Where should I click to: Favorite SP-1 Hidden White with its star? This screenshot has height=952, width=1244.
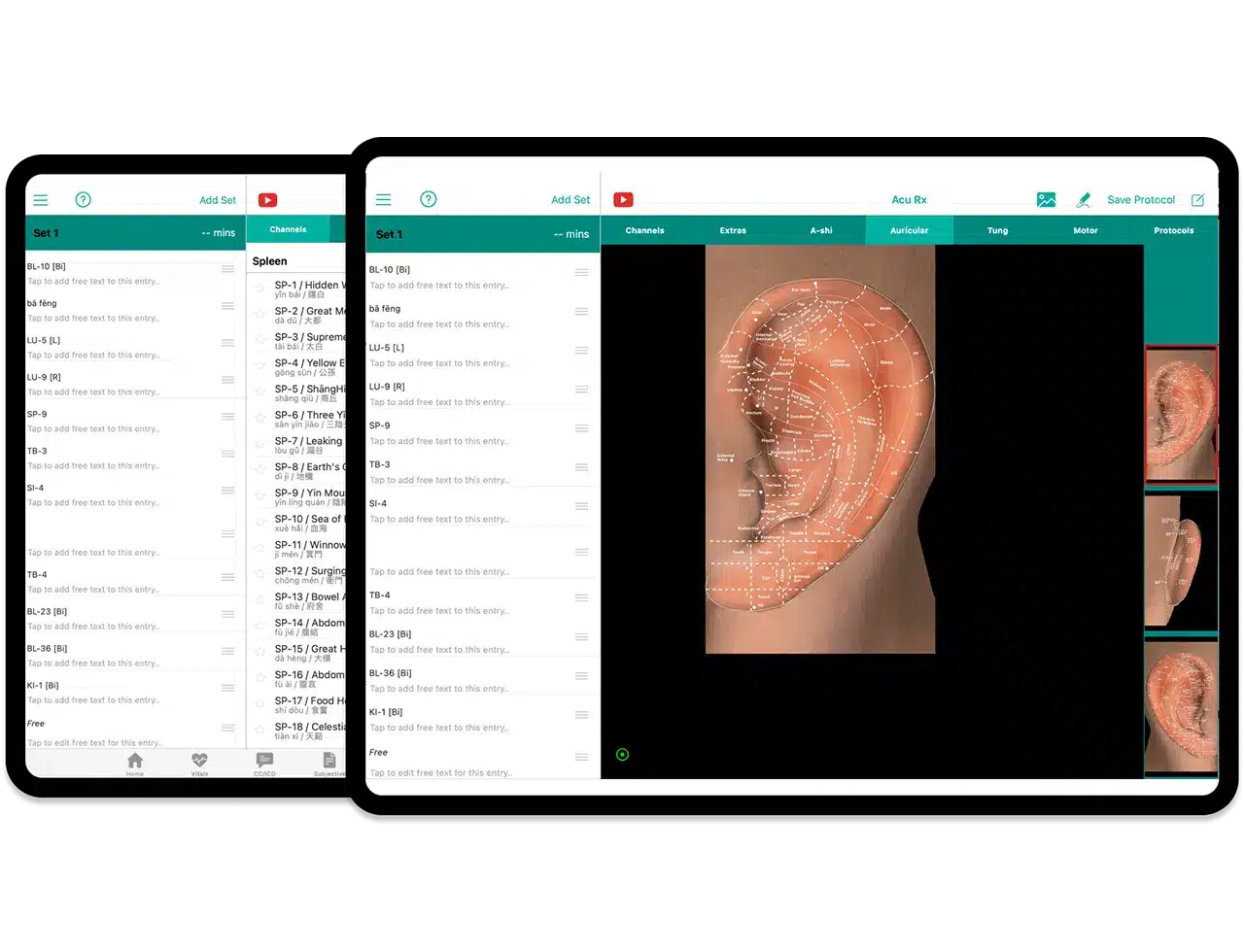point(260,289)
